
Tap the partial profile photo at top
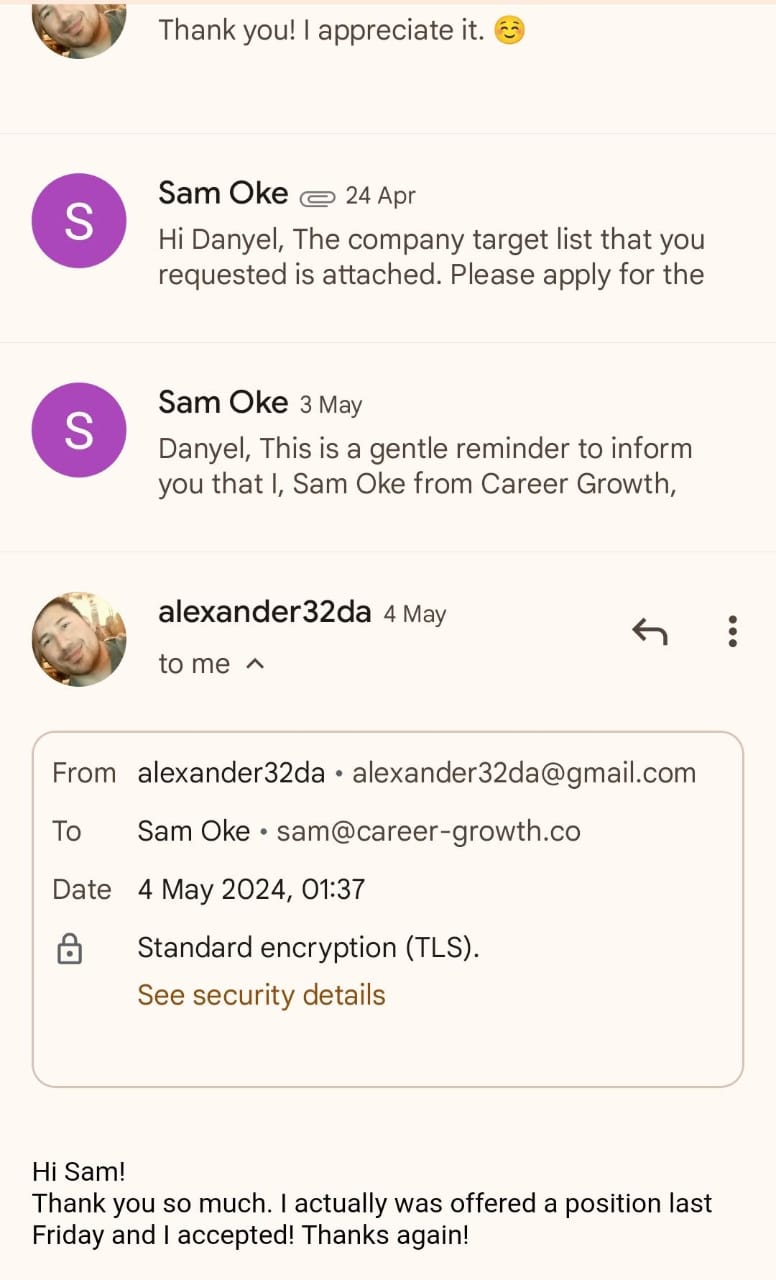79,25
